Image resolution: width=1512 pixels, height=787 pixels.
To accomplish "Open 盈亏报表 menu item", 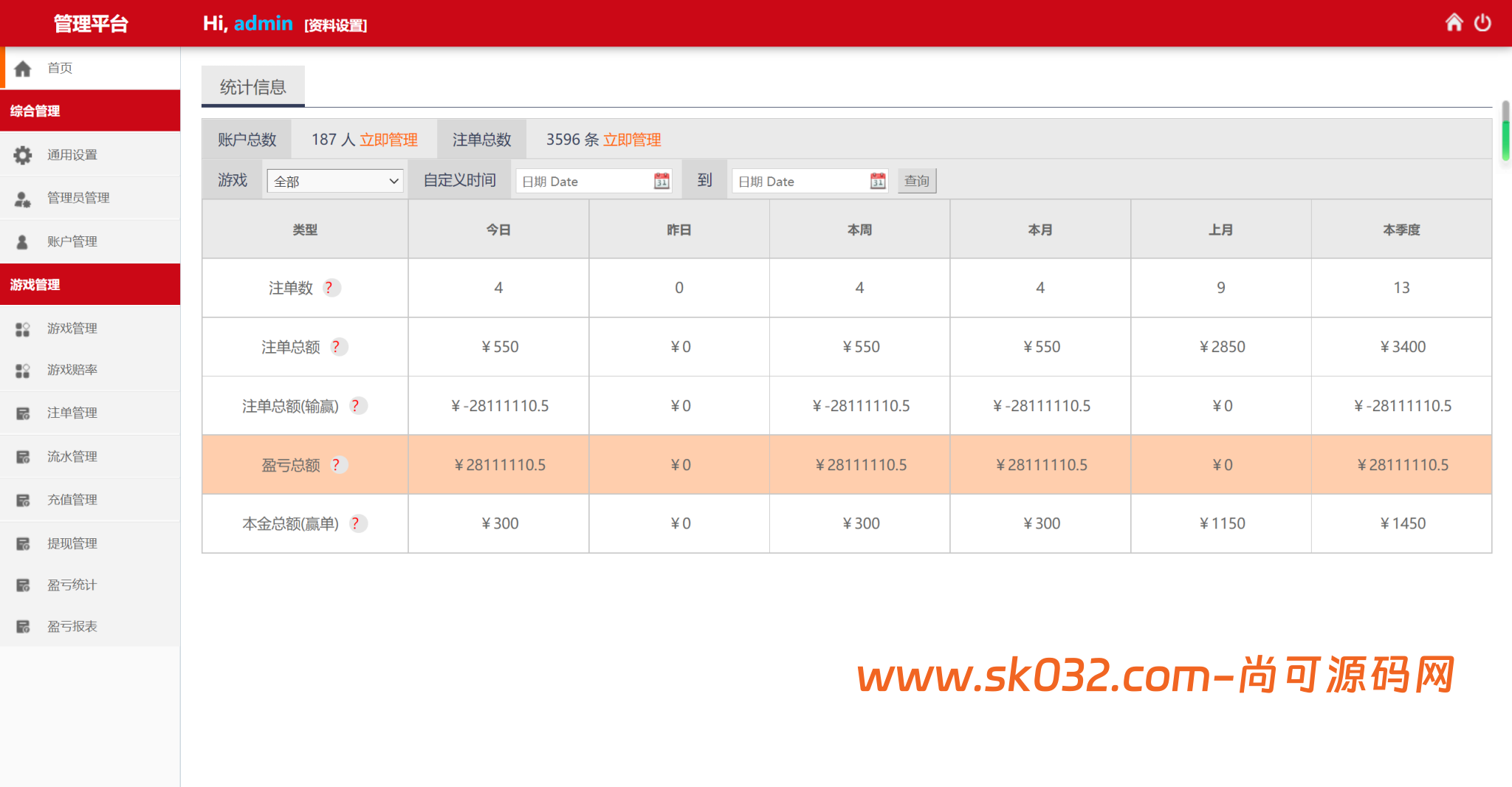I will tap(90, 626).
